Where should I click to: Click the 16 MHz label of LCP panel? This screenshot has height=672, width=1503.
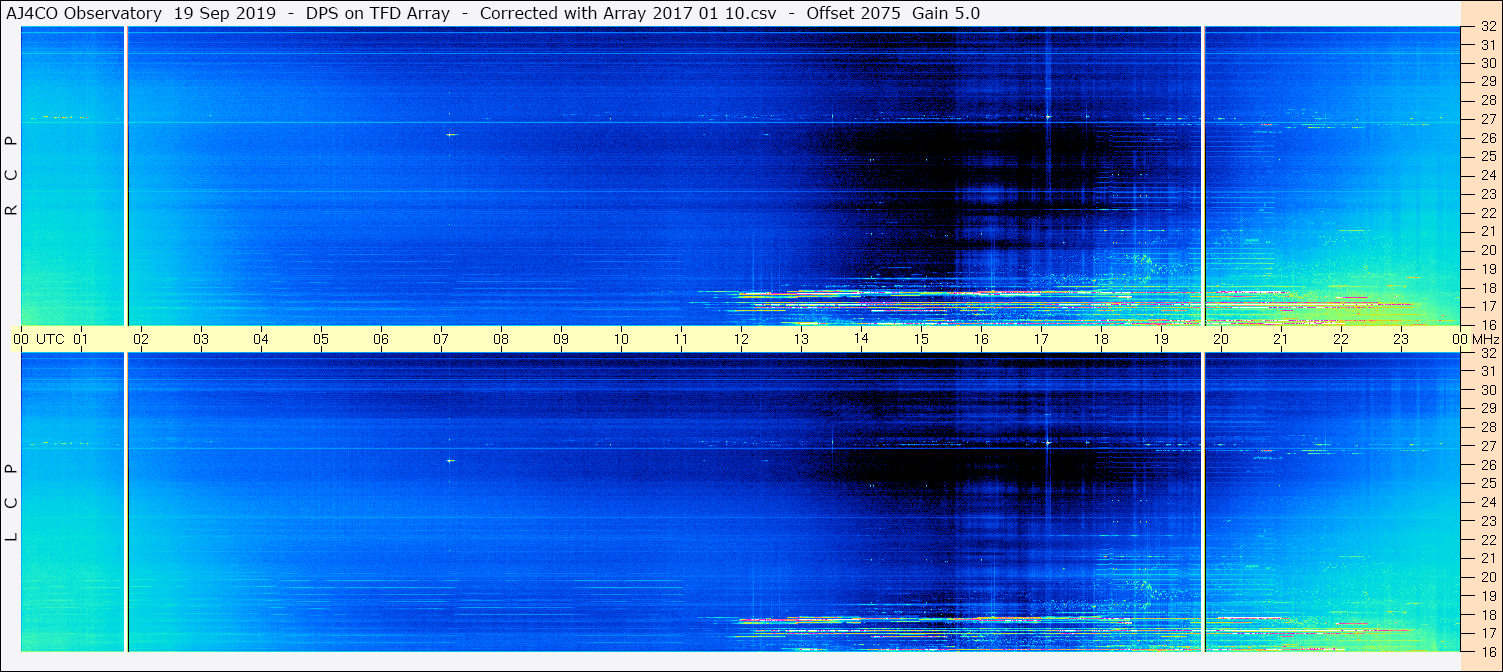point(1487,651)
